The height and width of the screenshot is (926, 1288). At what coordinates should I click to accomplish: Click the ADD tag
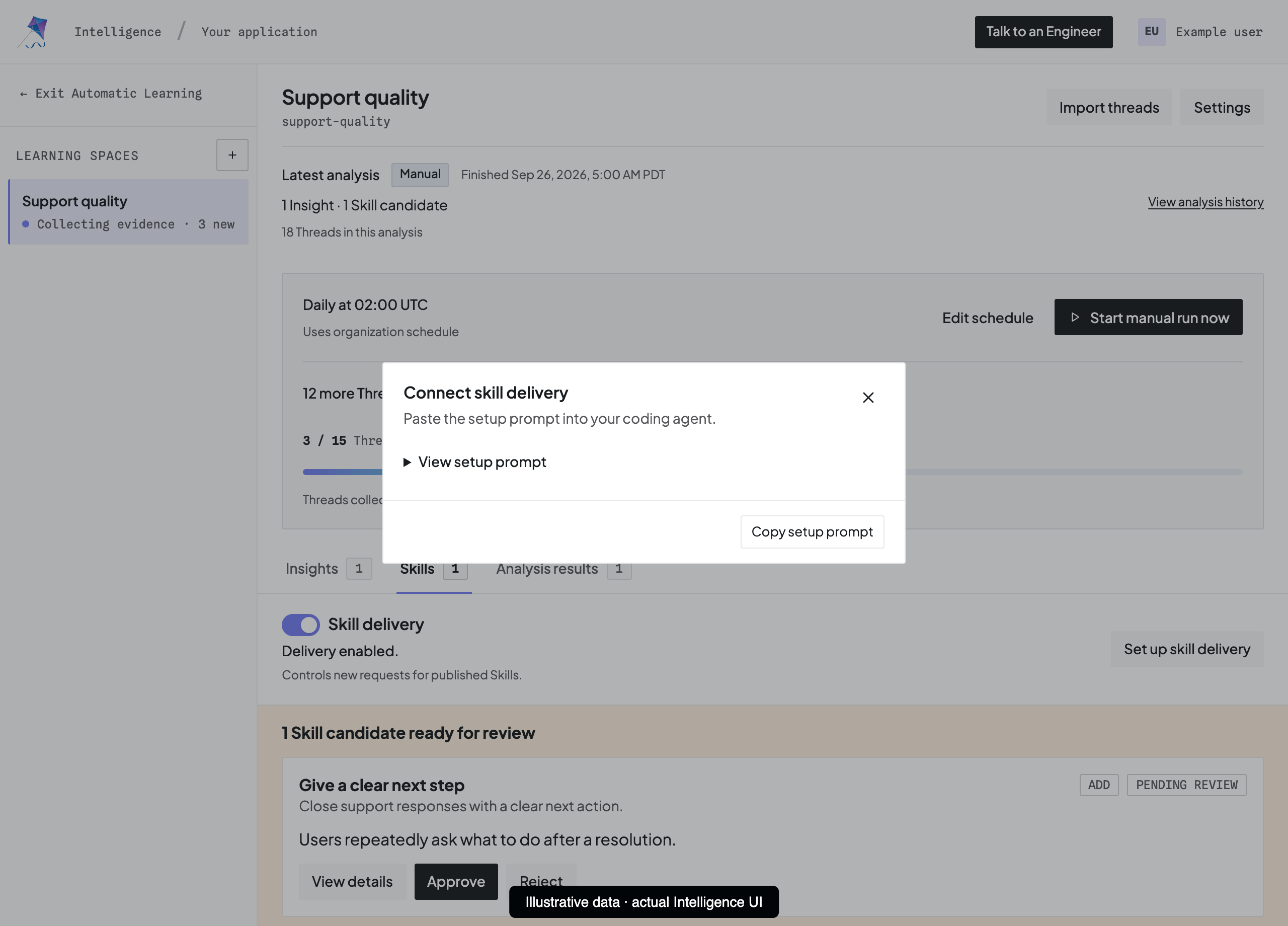1099,785
